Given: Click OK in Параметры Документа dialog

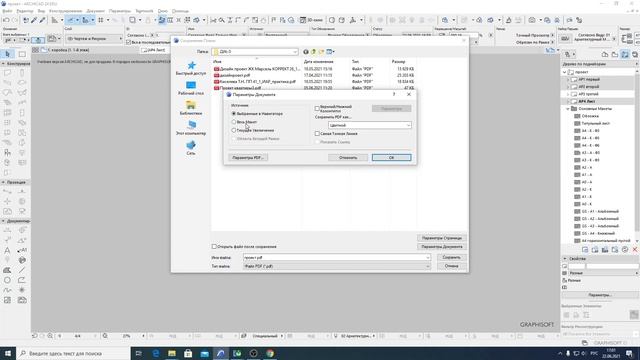Looking at the screenshot, I should coord(391,158).
